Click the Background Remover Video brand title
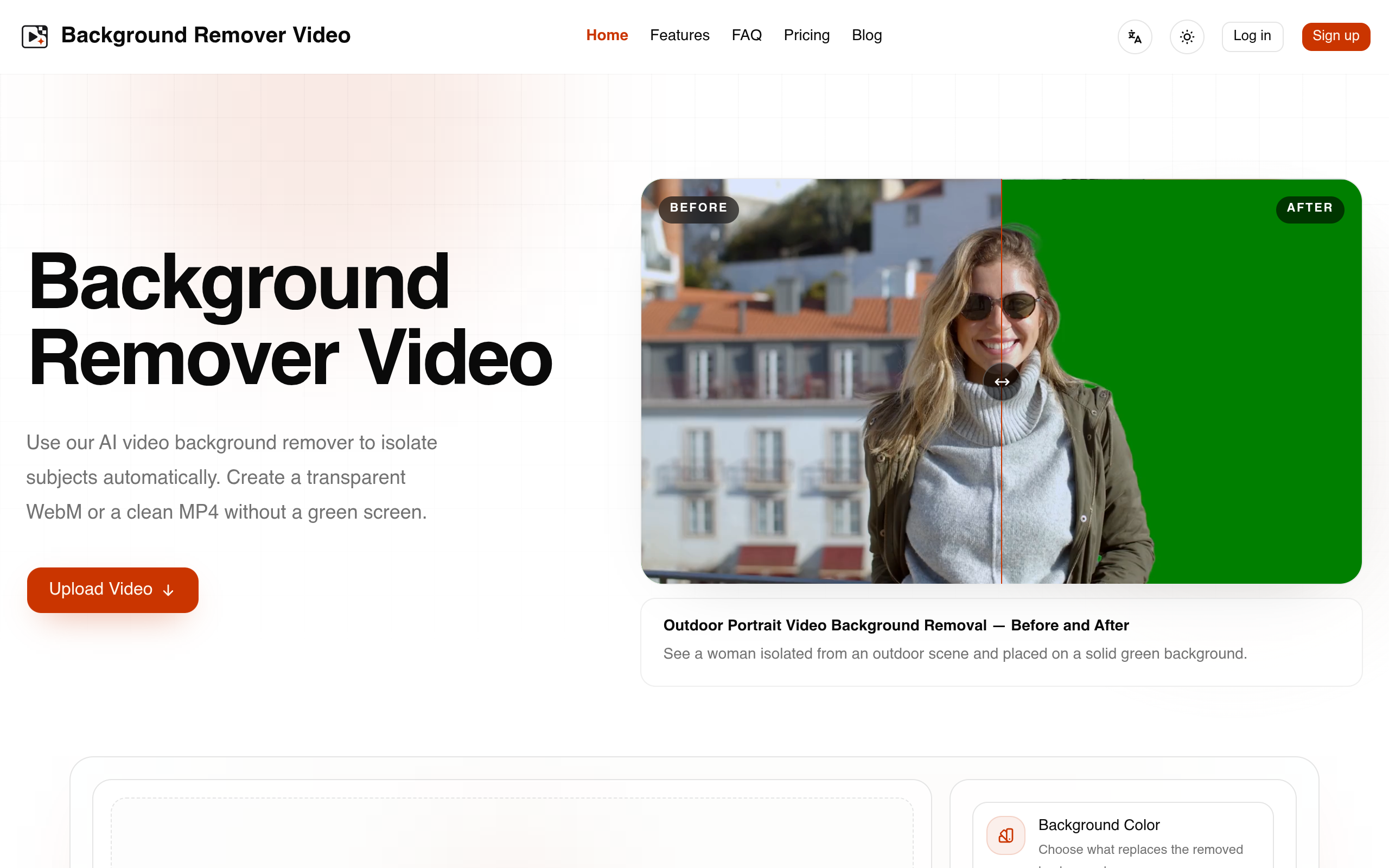The width and height of the screenshot is (1389, 868). coord(206,36)
